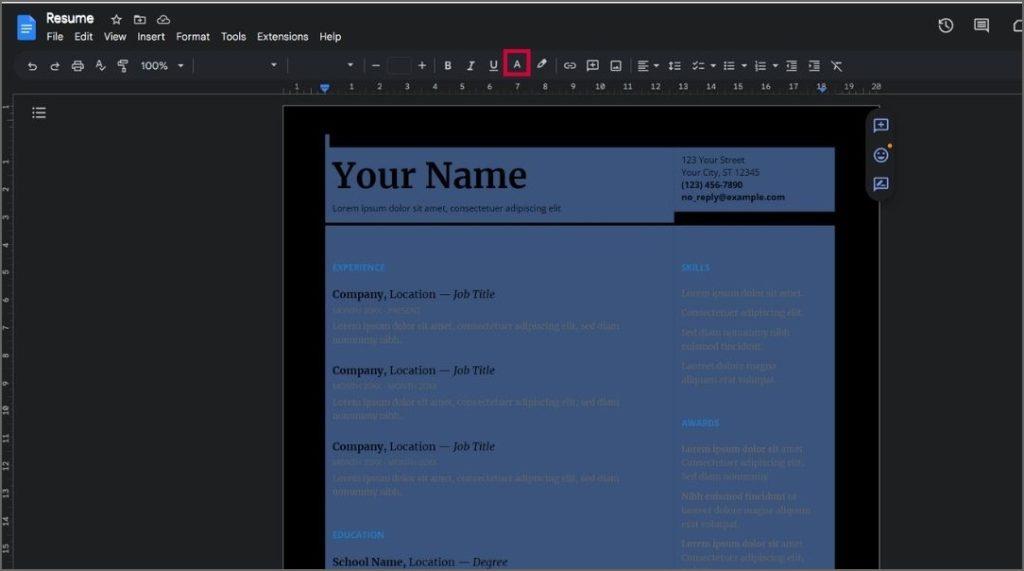Click the AWARDS section heading
Image resolution: width=1024 pixels, height=571 pixels.
pyautogui.click(x=700, y=423)
